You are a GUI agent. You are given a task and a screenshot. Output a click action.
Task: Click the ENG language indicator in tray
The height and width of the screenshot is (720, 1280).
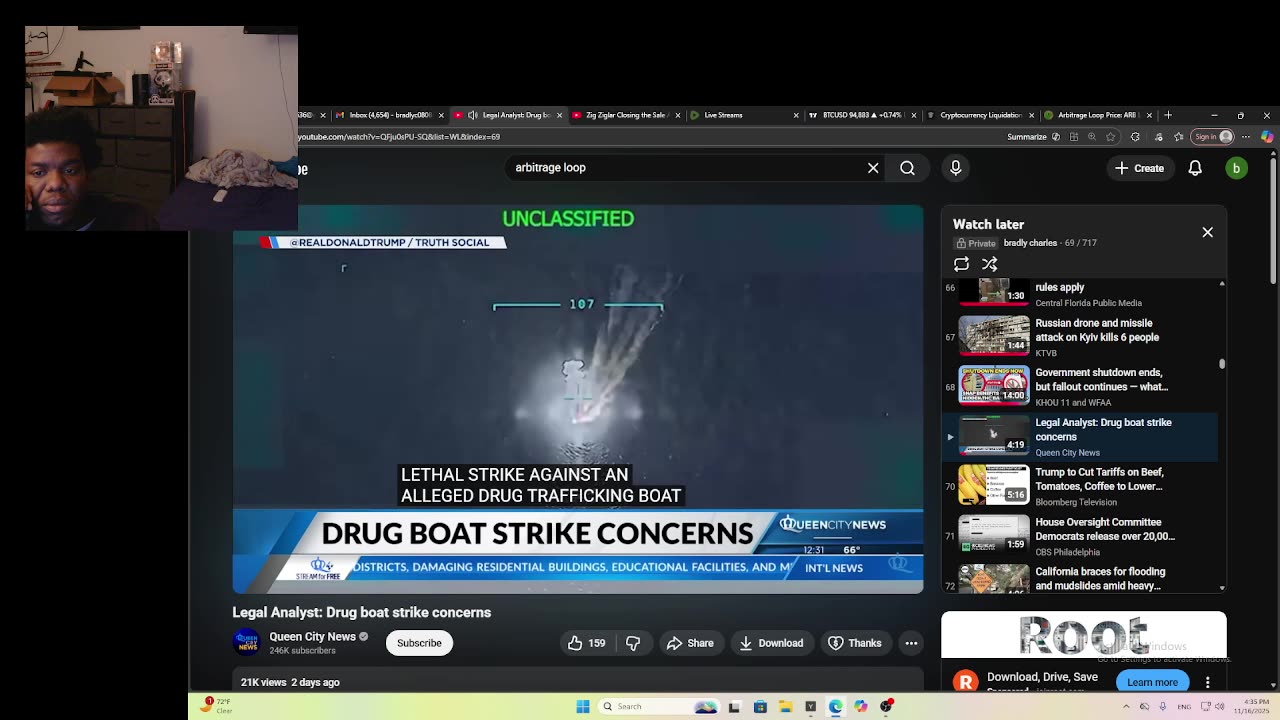[x=1184, y=707]
